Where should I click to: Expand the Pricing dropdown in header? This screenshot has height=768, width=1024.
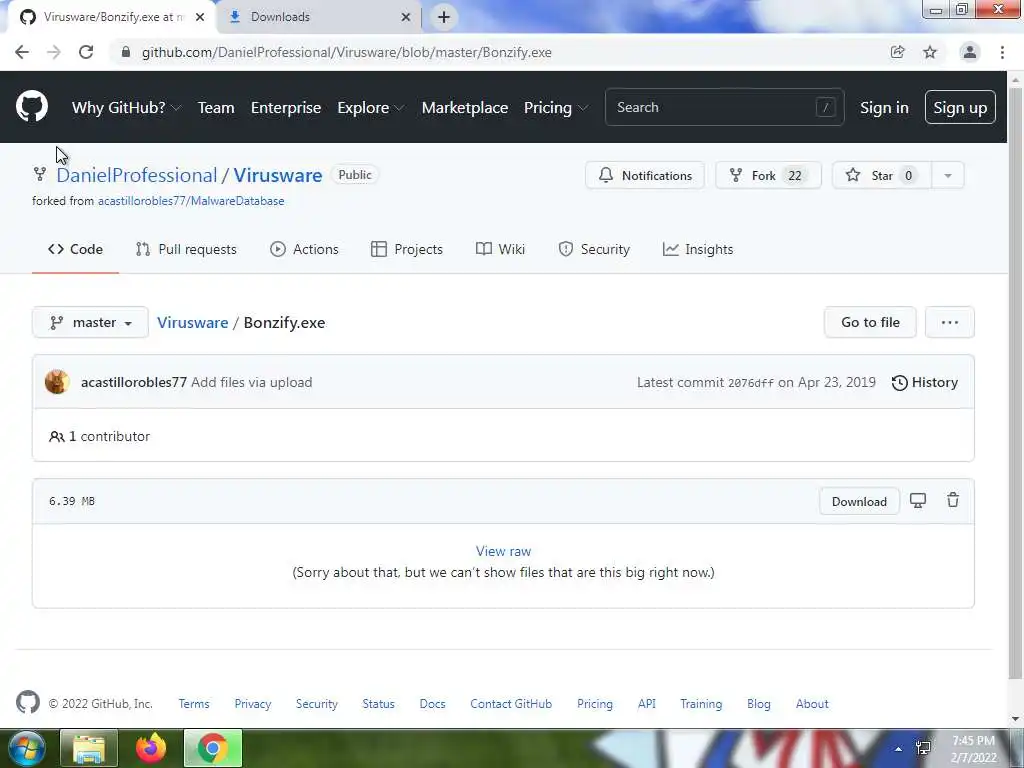tap(556, 107)
